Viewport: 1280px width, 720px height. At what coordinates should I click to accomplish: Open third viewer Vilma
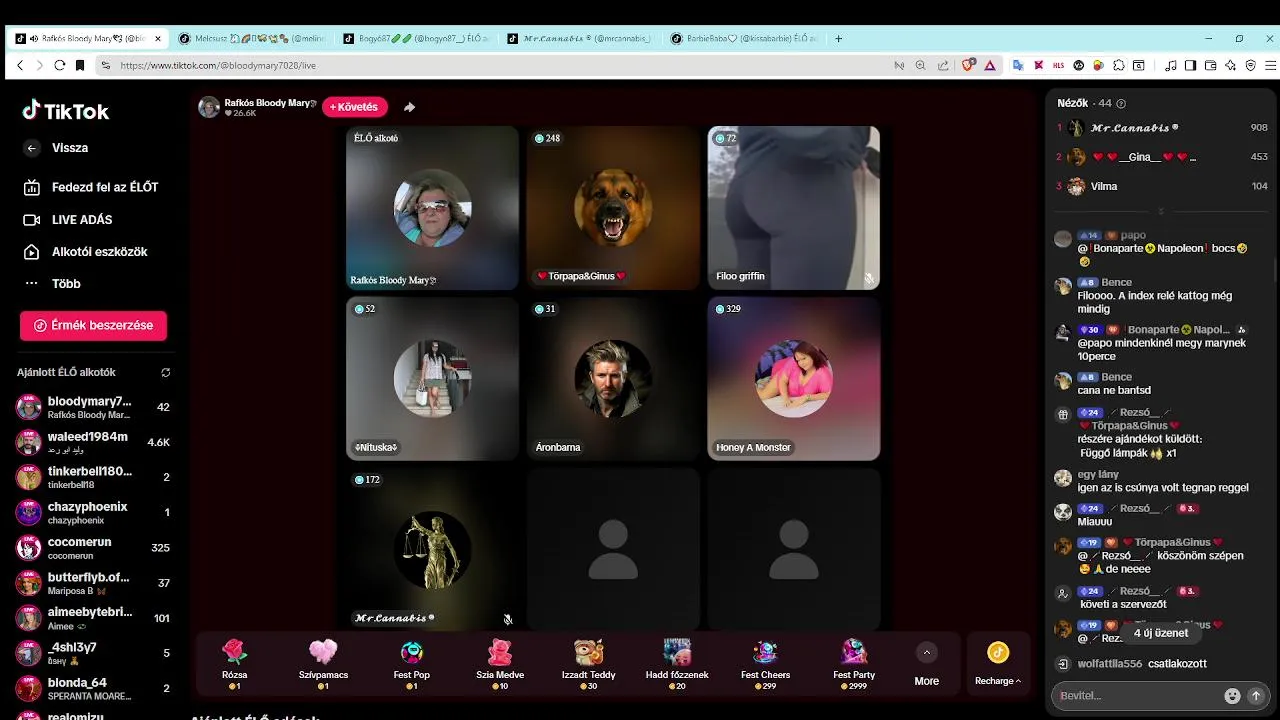pyautogui.click(x=1162, y=186)
